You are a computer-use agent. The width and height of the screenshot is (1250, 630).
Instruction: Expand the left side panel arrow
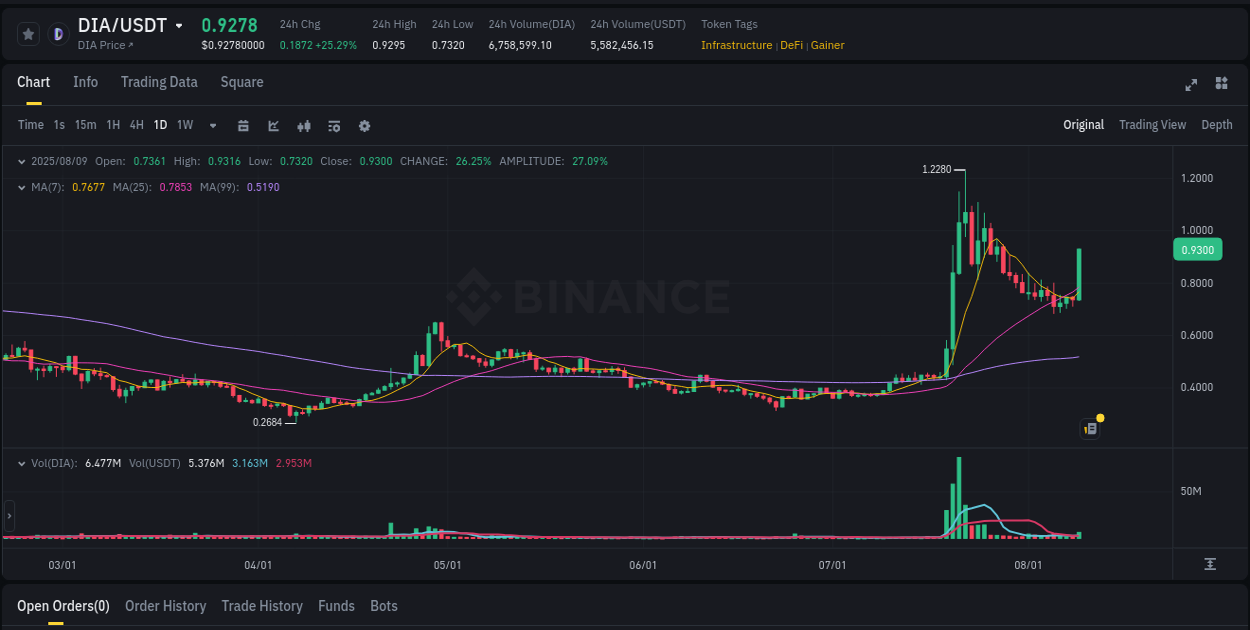click(8, 515)
